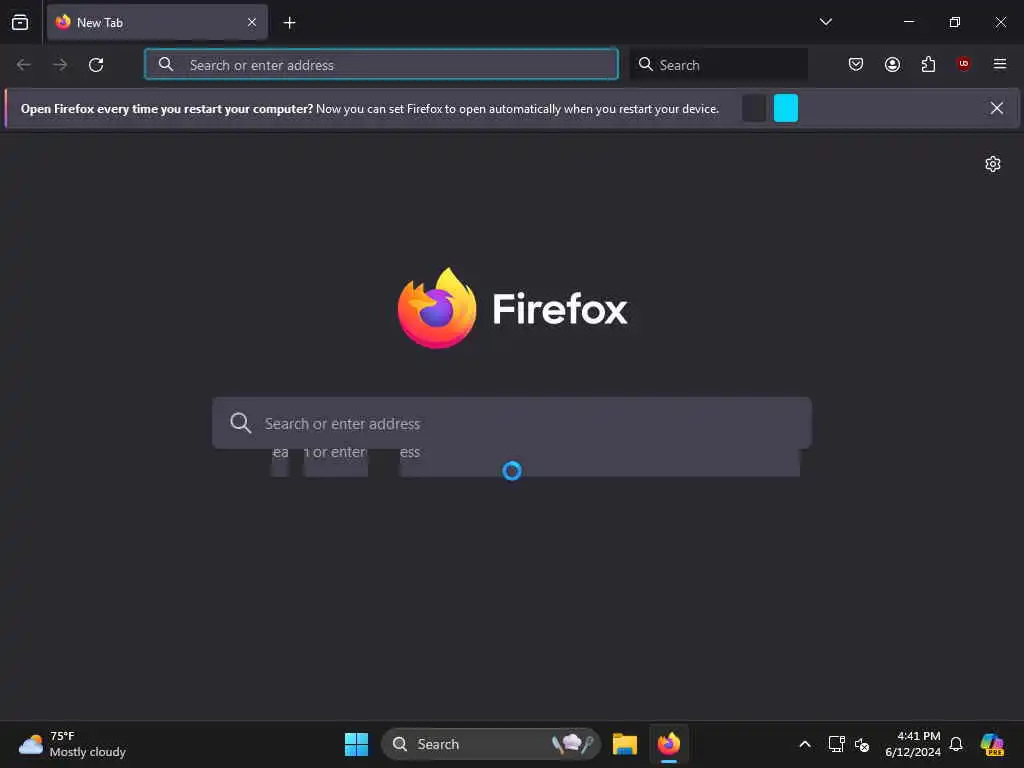Go forward with the forward arrow
This screenshot has width=1024, height=768.
pos(60,65)
